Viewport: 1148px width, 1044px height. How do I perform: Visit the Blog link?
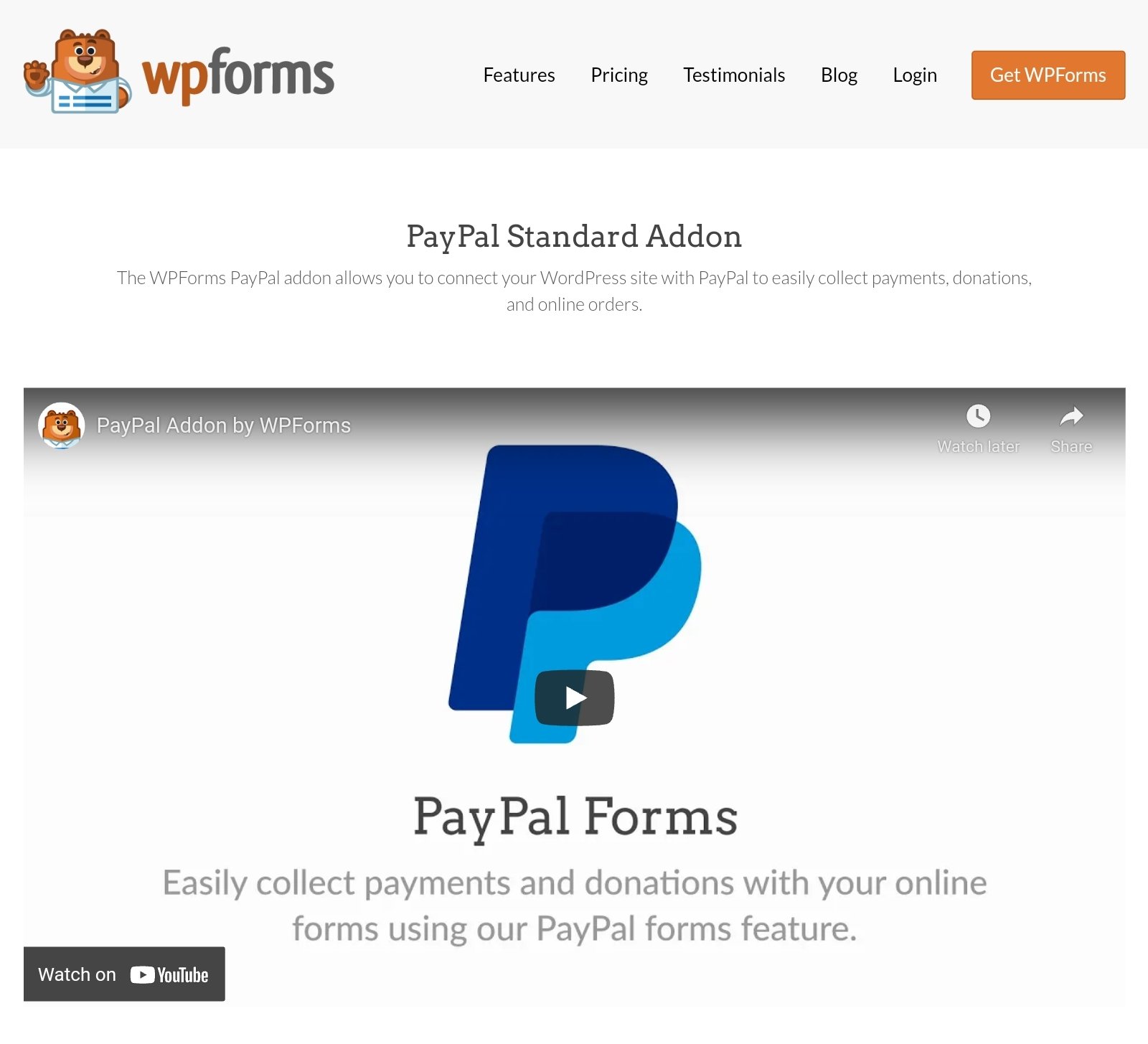pyautogui.click(x=839, y=75)
